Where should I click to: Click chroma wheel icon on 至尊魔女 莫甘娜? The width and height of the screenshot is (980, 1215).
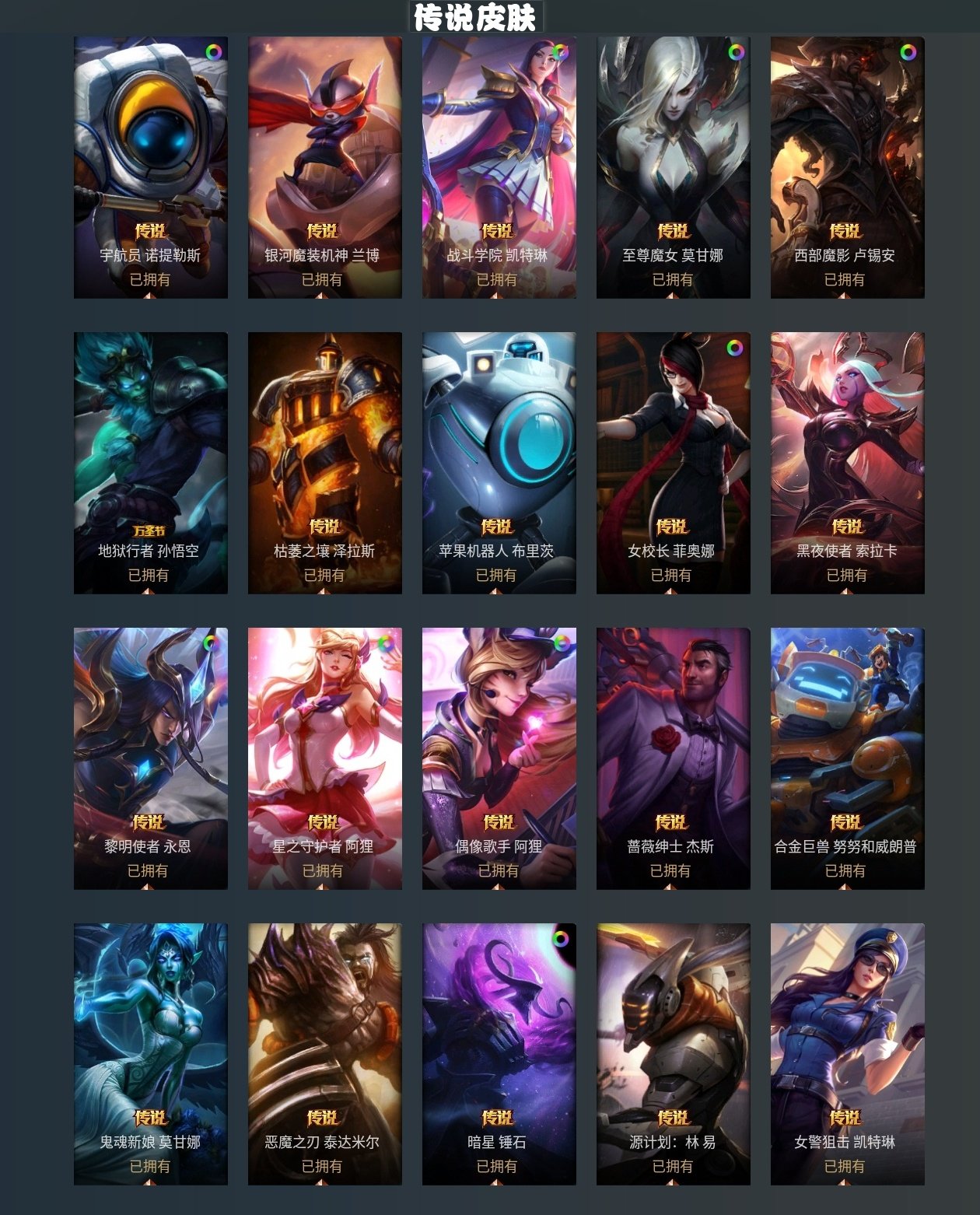click(736, 52)
